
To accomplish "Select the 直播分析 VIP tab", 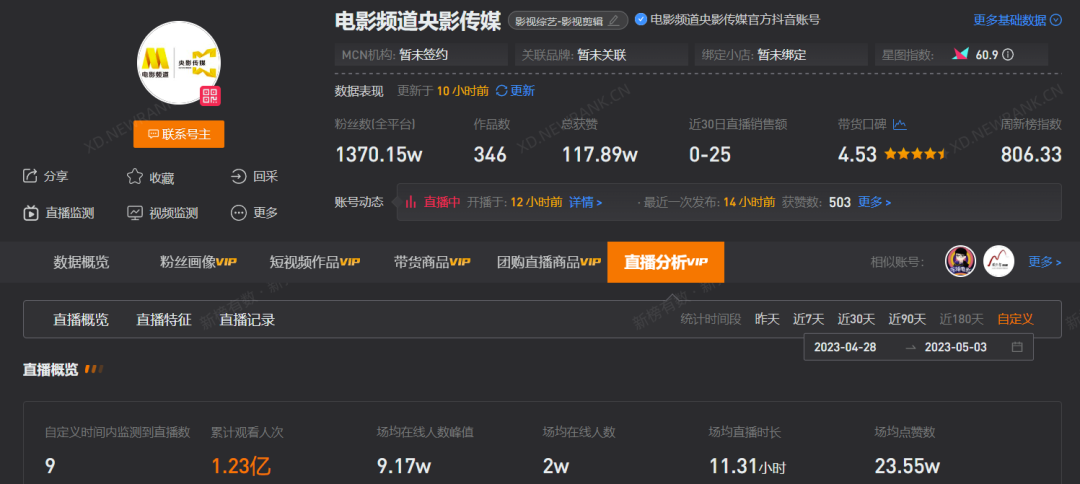I will [x=665, y=262].
